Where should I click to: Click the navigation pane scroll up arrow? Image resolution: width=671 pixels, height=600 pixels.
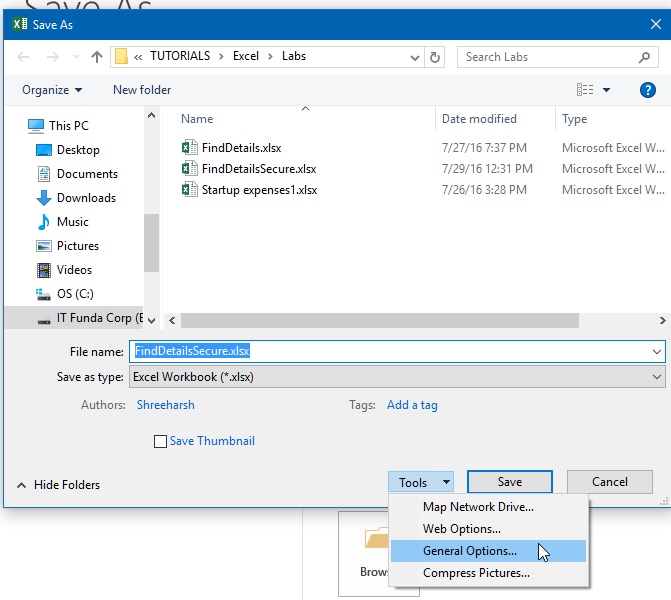[151, 115]
